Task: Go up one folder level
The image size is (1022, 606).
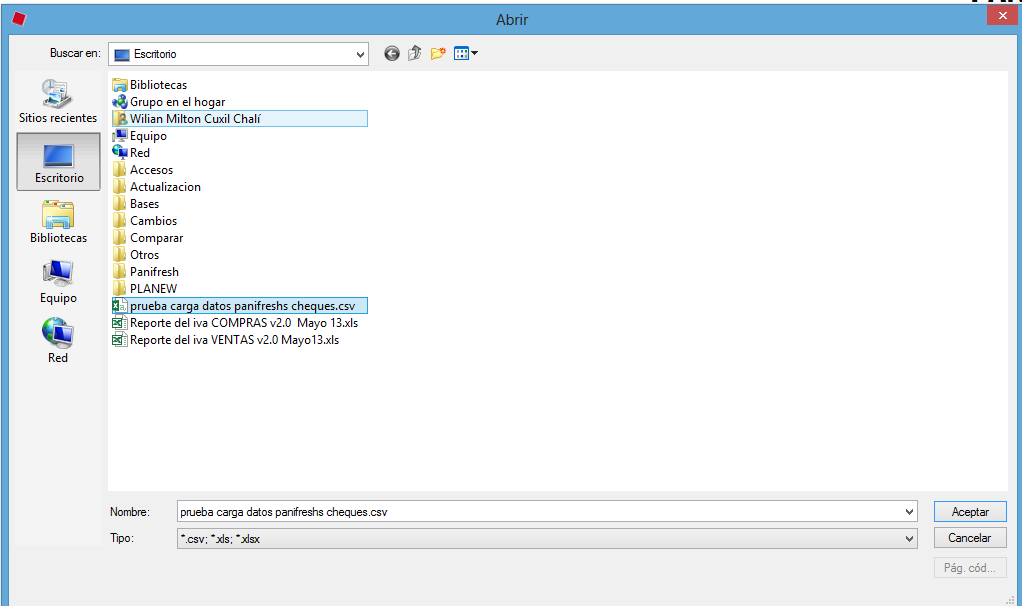Action: (415, 54)
